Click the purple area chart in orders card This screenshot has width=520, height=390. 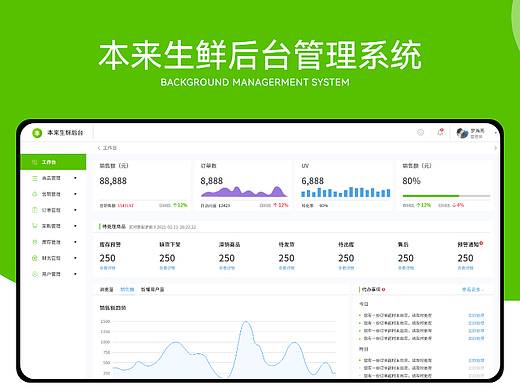click(x=244, y=191)
